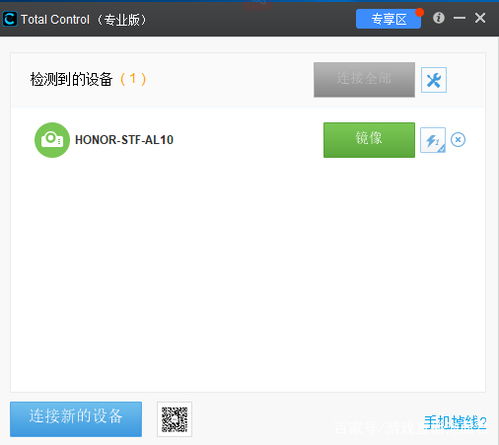Select the HONOR-STF-AL10 device name
This screenshot has width=499, height=445.
(x=124, y=140)
